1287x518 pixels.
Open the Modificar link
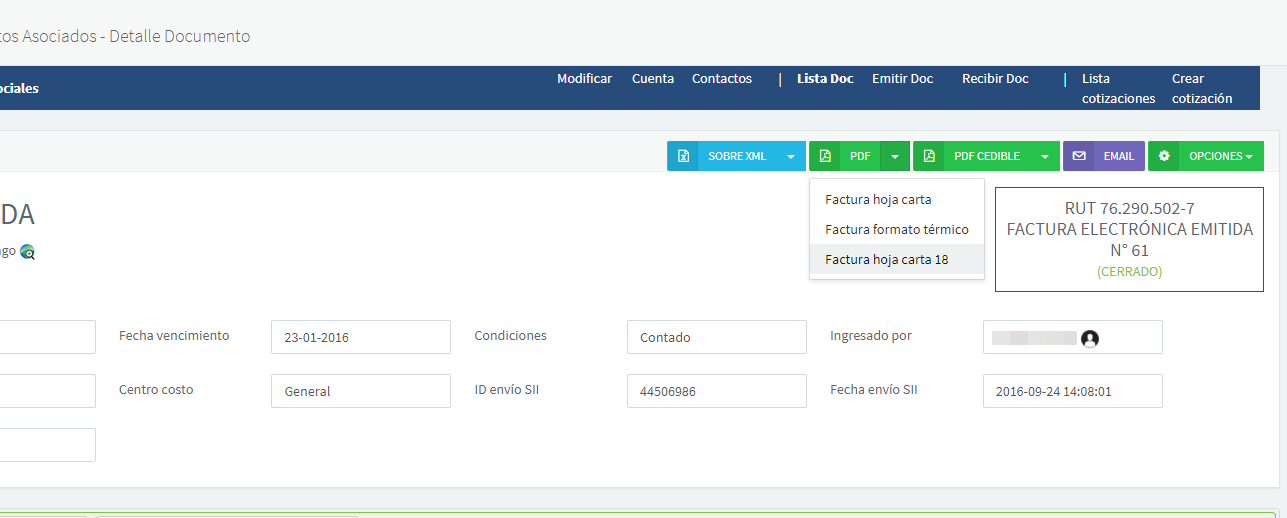pyautogui.click(x=584, y=79)
